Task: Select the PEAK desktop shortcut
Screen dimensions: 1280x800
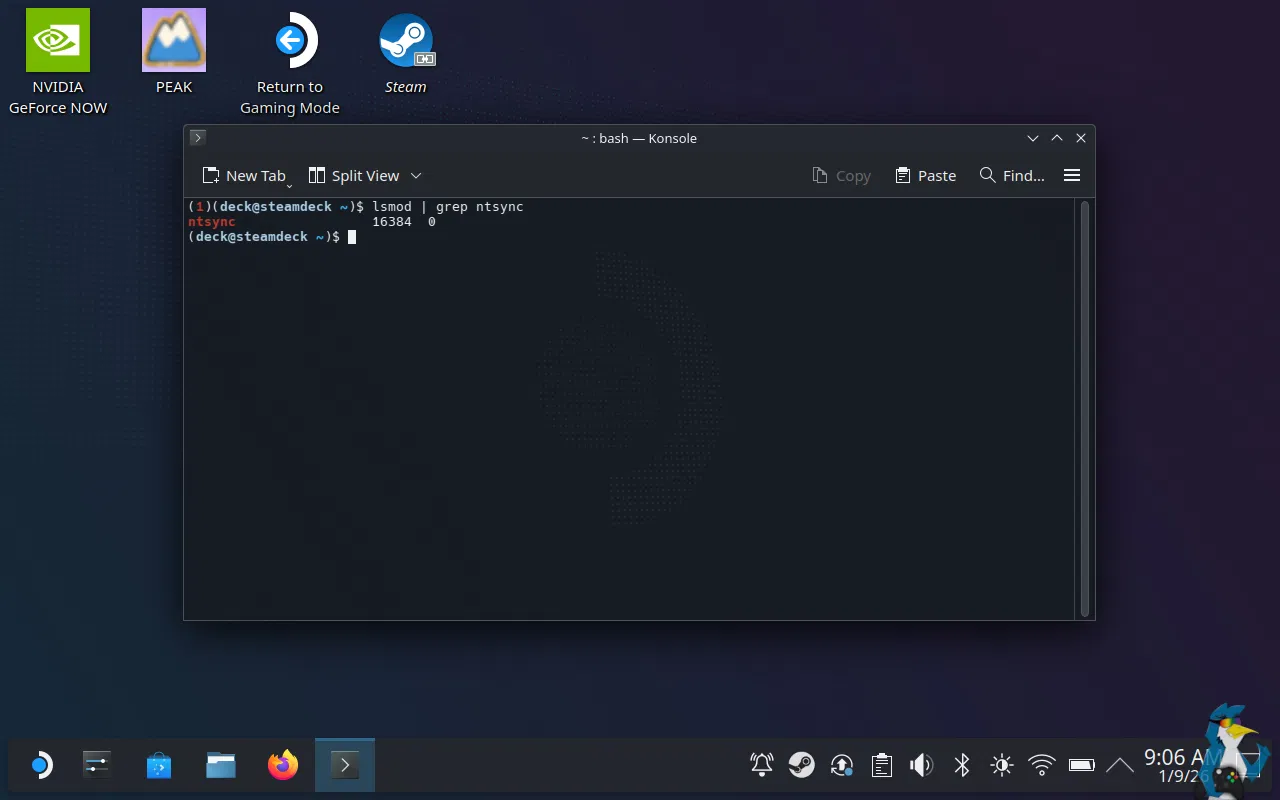Action: tap(174, 52)
